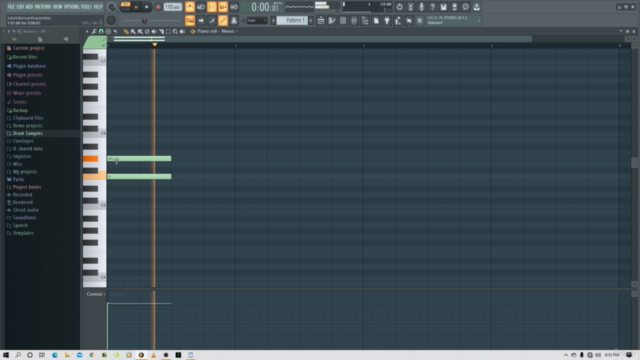Image resolution: width=640 pixels, height=360 pixels.
Task: Toggle the metronome
Action: pyautogui.click(x=190, y=7)
